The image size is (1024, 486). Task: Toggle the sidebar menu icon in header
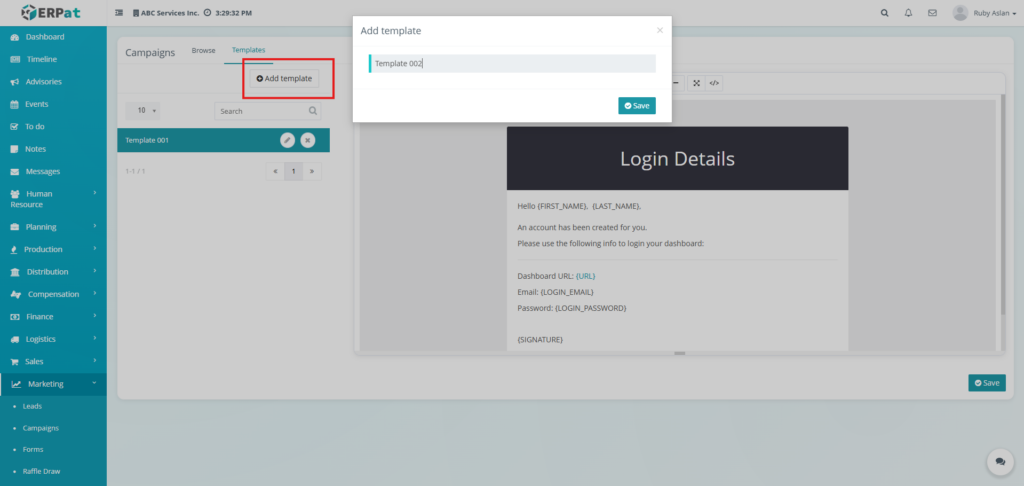(119, 13)
